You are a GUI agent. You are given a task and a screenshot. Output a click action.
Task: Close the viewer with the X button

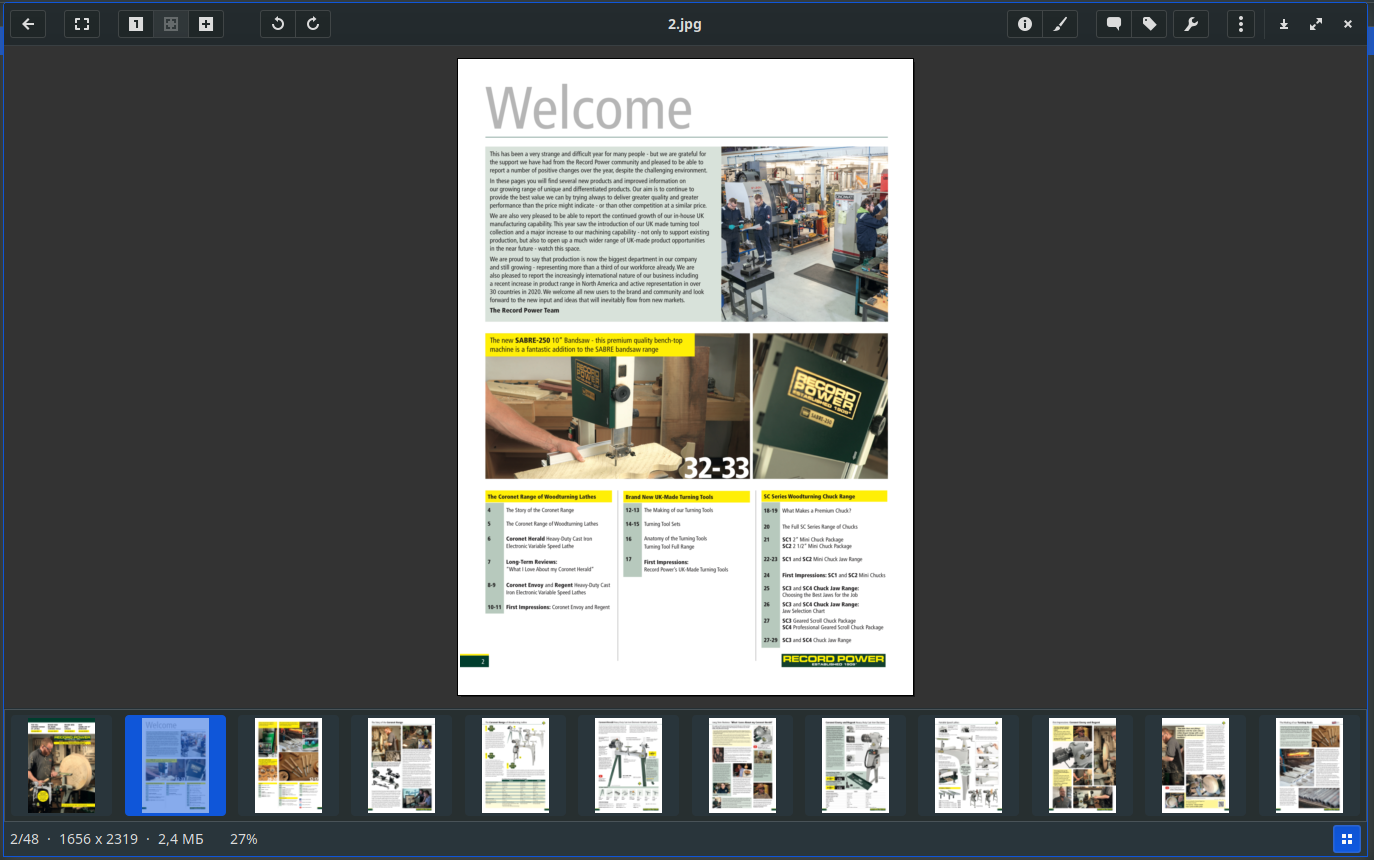tap(1348, 24)
